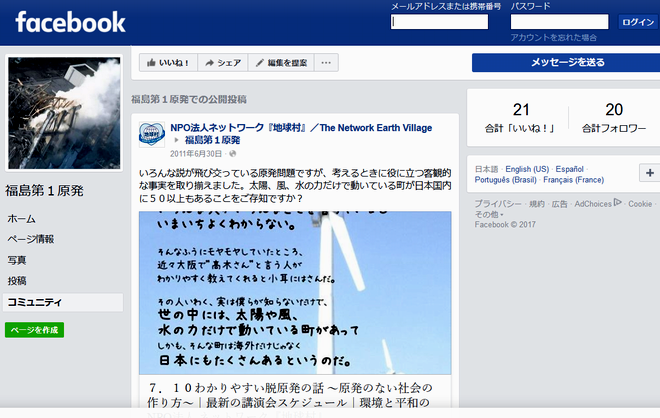Click the 日本語 current language label
Screen dimensions: 660x418
[486, 169]
